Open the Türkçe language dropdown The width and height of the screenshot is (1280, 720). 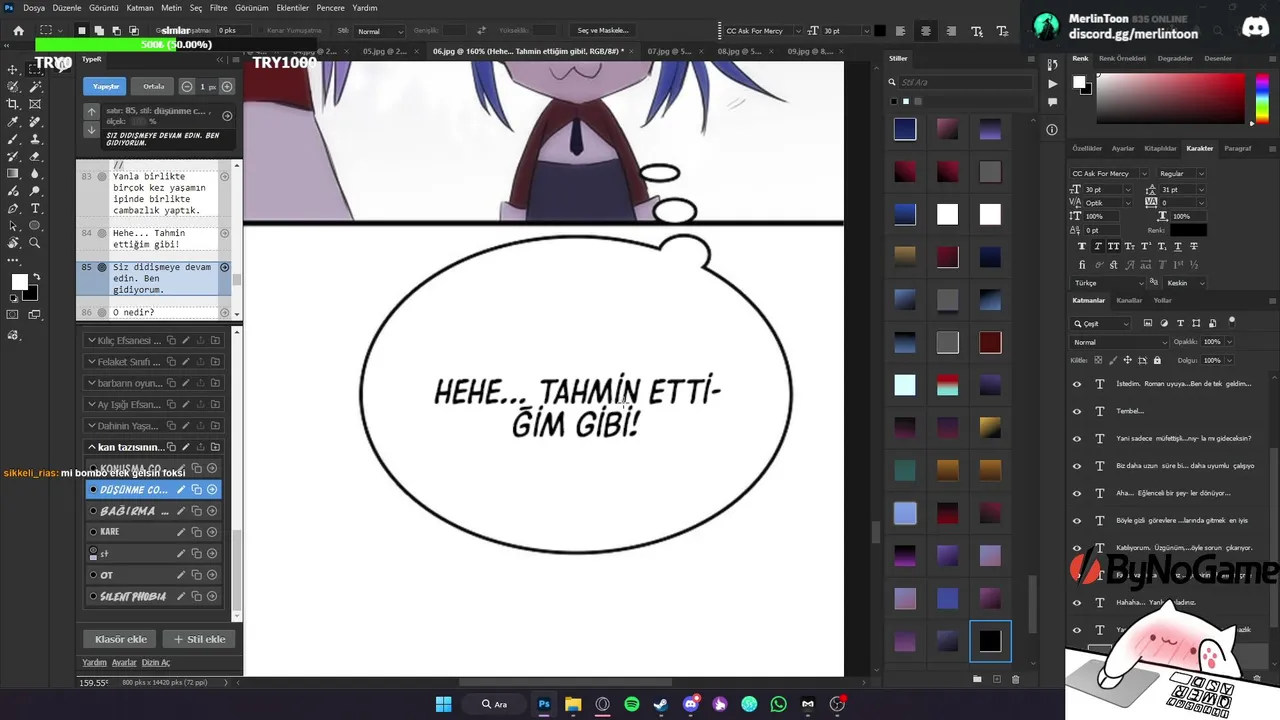tap(1106, 283)
